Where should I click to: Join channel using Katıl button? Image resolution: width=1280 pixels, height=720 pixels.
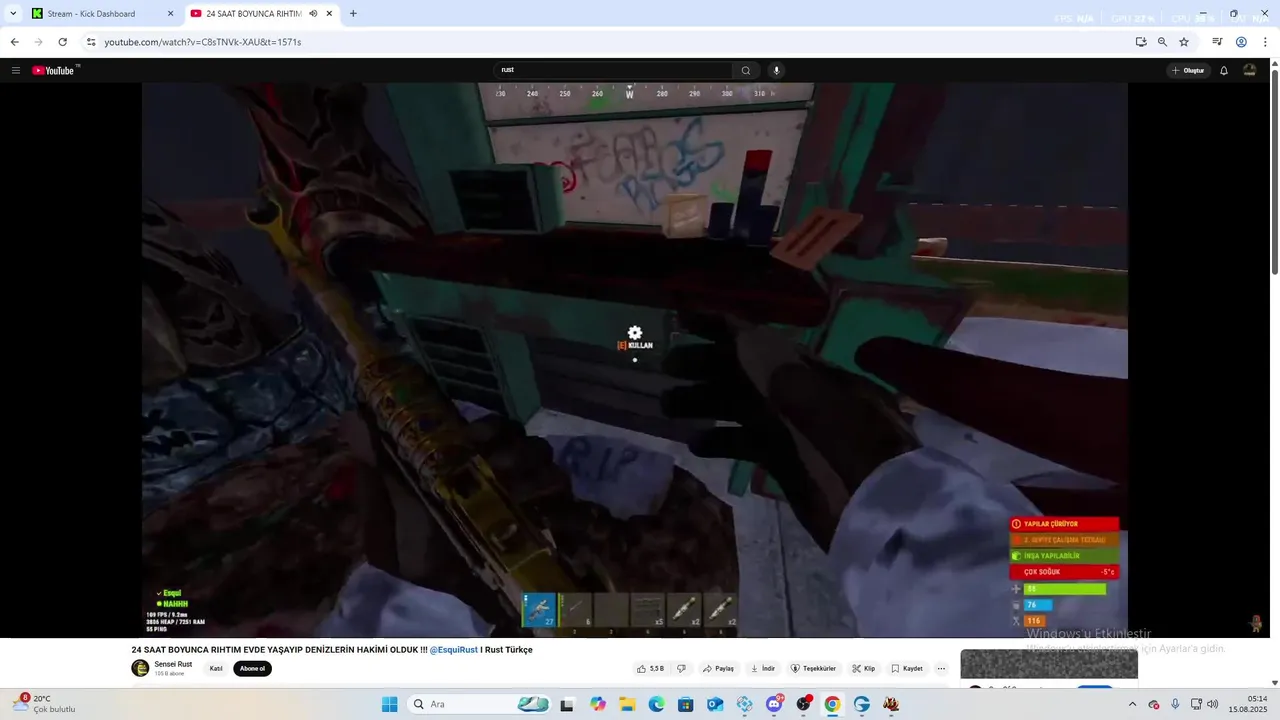[216, 668]
